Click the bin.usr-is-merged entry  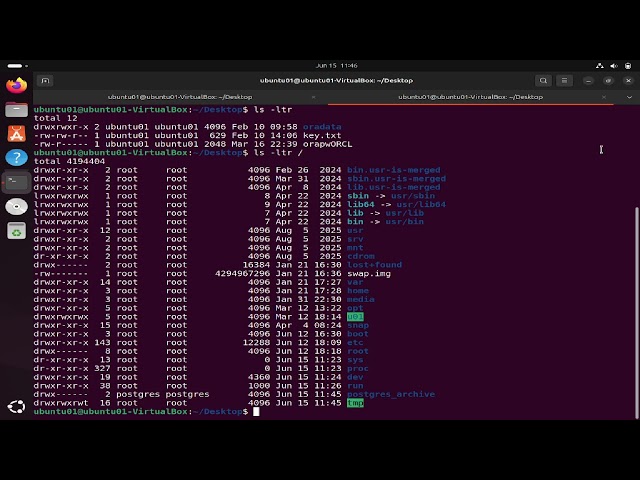pos(393,170)
